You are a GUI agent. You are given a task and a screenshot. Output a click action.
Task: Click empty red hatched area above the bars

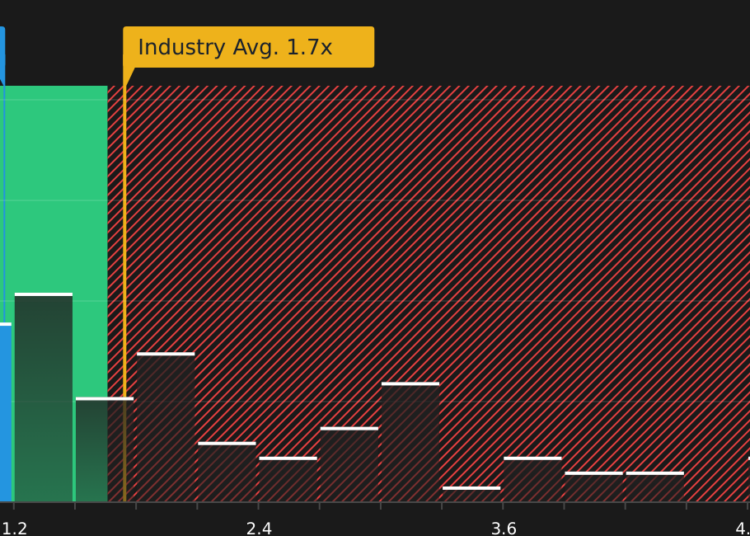tap(430, 215)
